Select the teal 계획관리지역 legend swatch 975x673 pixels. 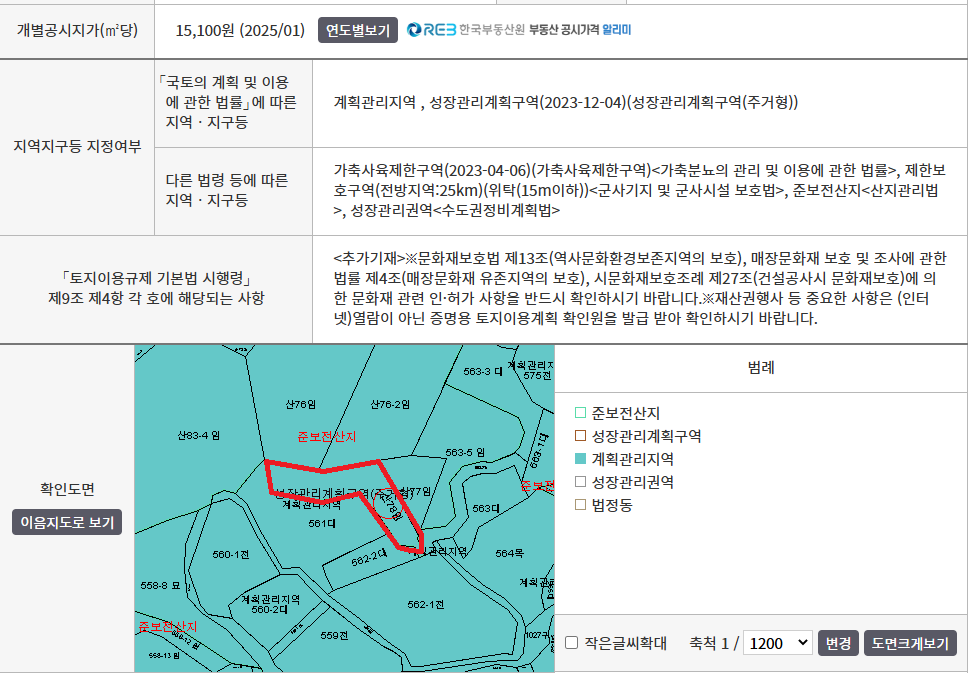coord(580,459)
